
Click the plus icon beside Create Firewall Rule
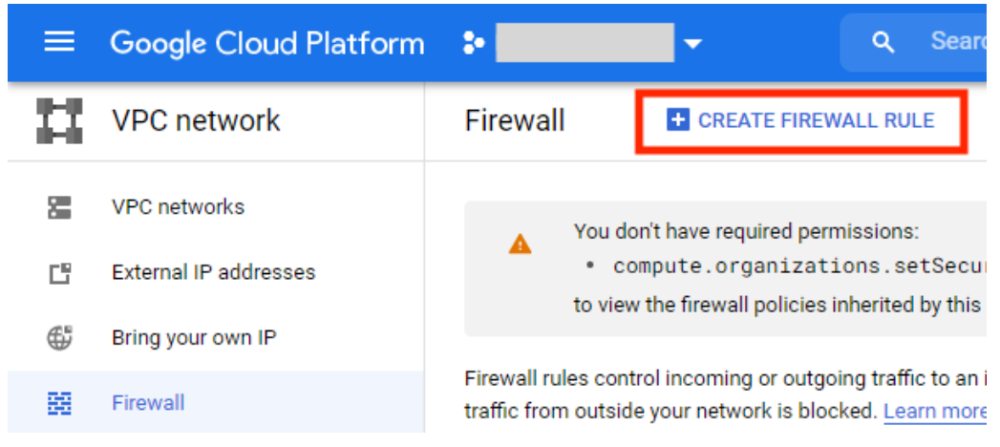point(677,121)
